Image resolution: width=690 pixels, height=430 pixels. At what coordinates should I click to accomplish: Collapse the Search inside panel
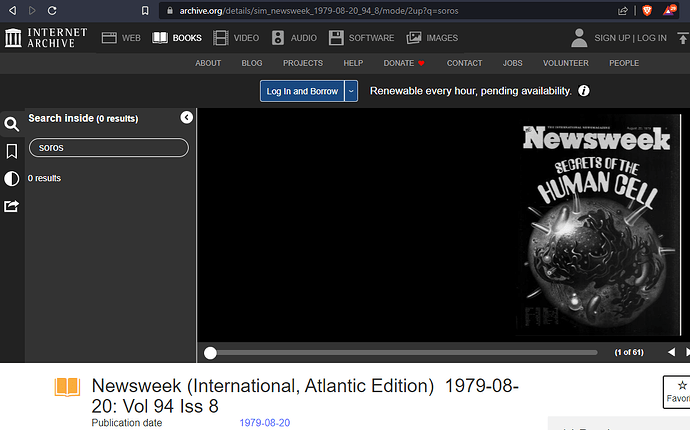click(x=187, y=118)
